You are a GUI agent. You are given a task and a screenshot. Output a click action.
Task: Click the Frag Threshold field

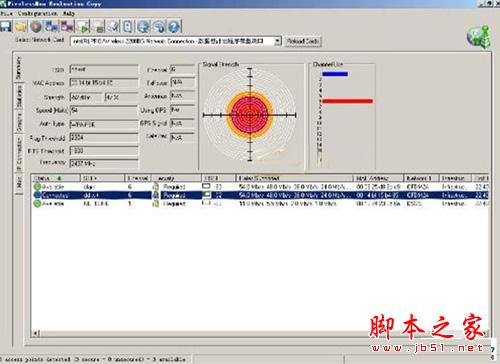click(x=104, y=137)
